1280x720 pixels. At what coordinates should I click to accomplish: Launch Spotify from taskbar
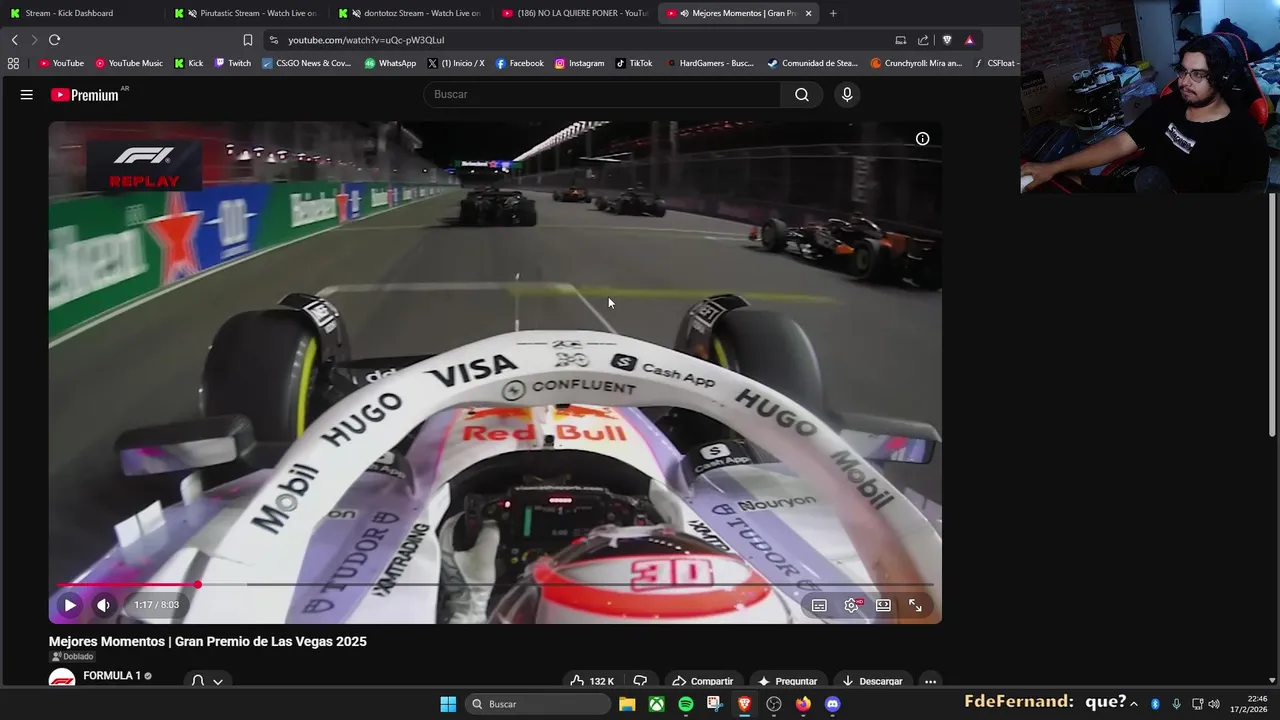(x=686, y=704)
